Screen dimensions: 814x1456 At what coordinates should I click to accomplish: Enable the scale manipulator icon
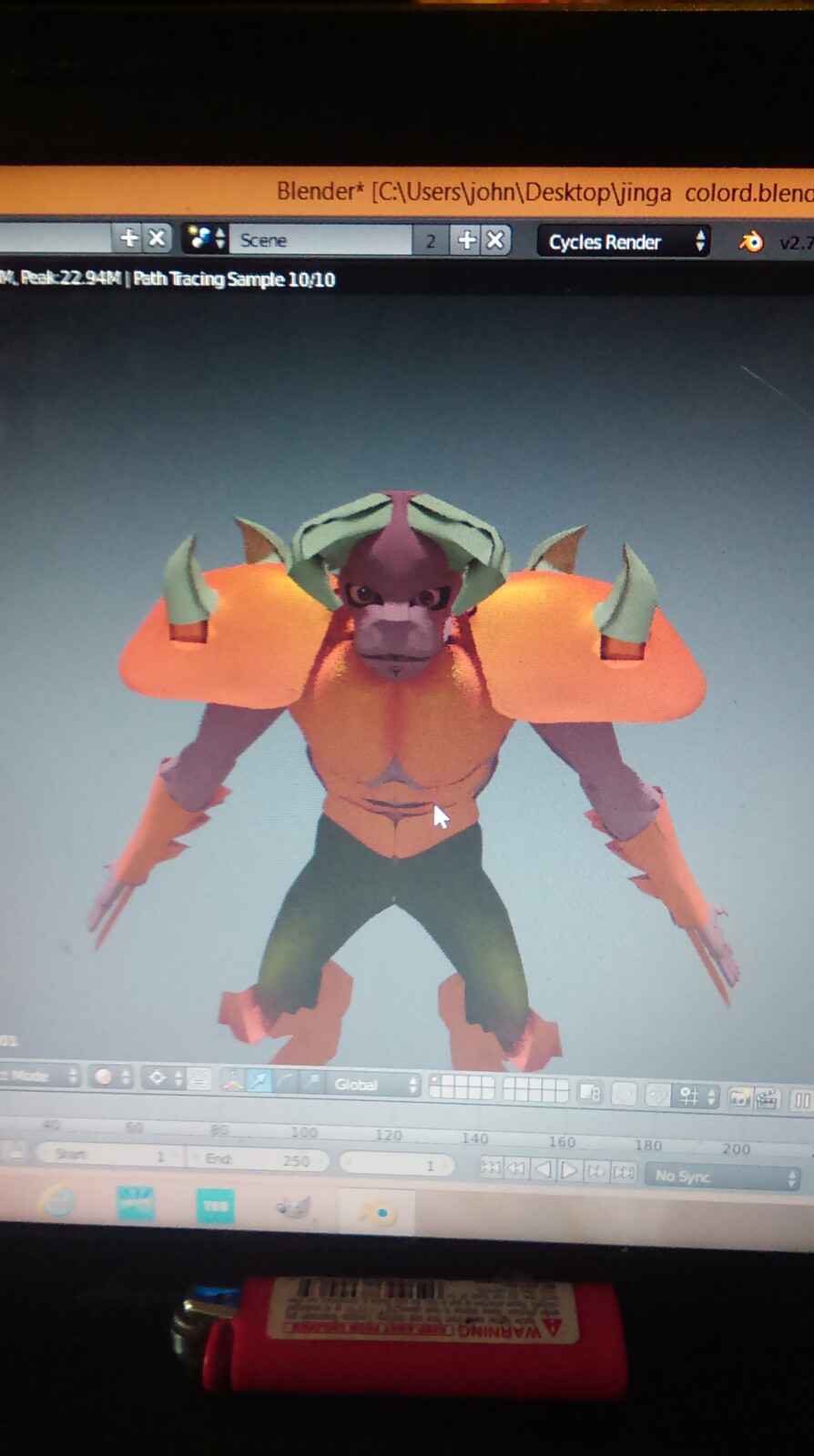click(312, 1083)
